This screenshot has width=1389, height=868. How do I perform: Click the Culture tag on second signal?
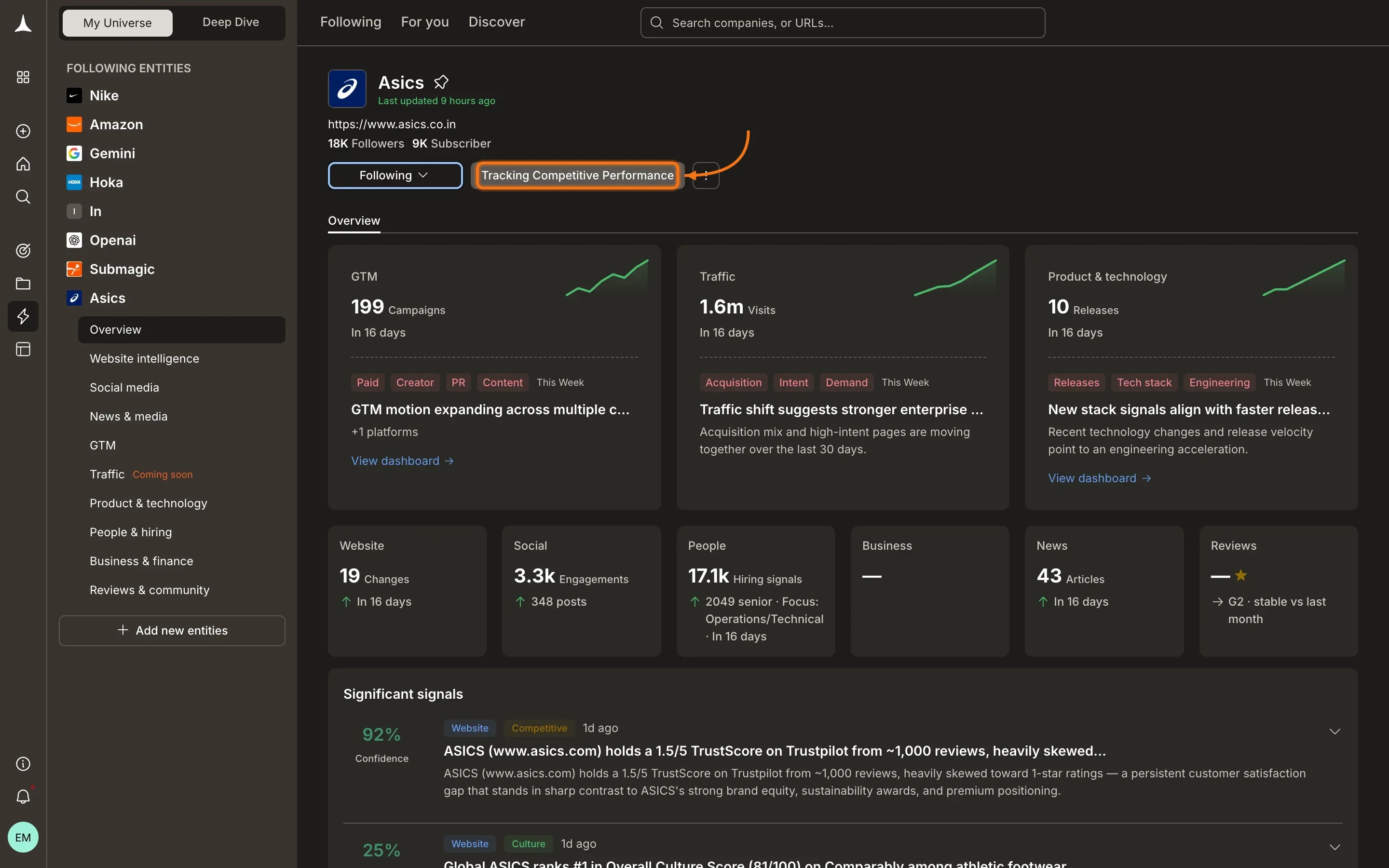(528, 844)
